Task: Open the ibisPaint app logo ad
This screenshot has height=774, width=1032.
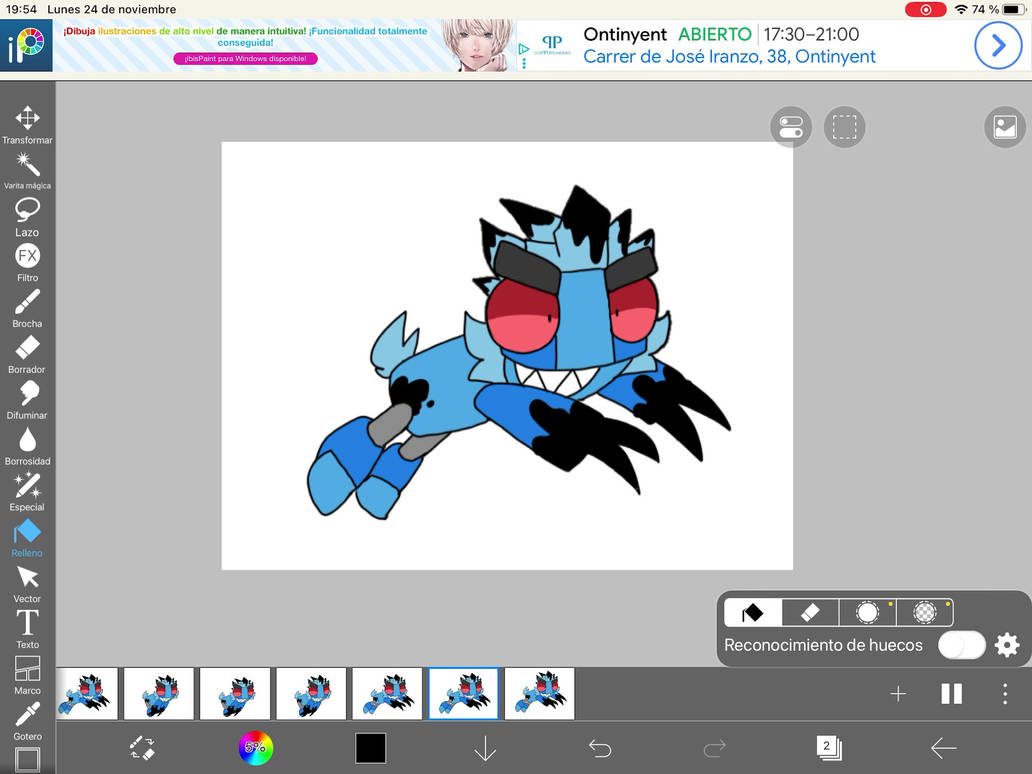Action: tap(26, 45)
